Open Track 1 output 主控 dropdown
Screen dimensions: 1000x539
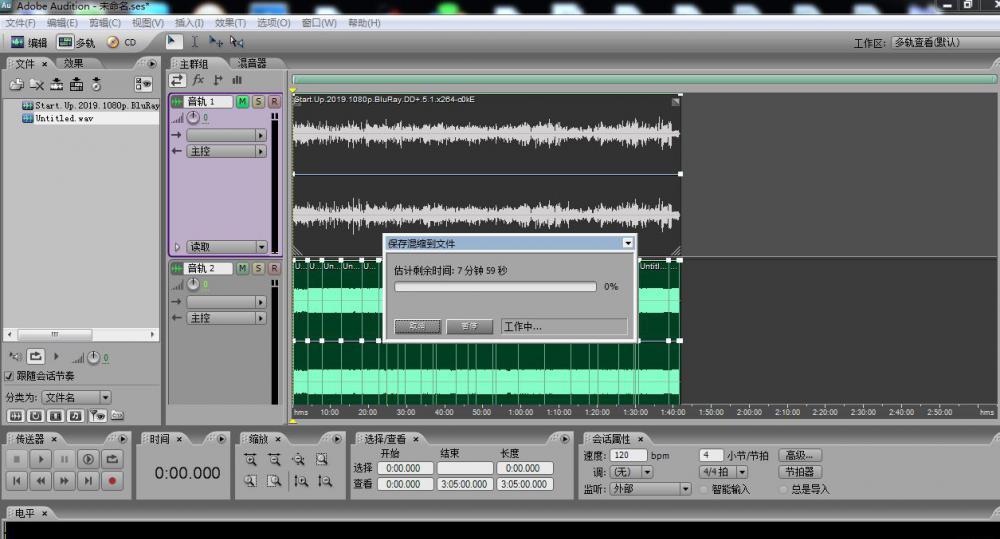click(226, 151)
